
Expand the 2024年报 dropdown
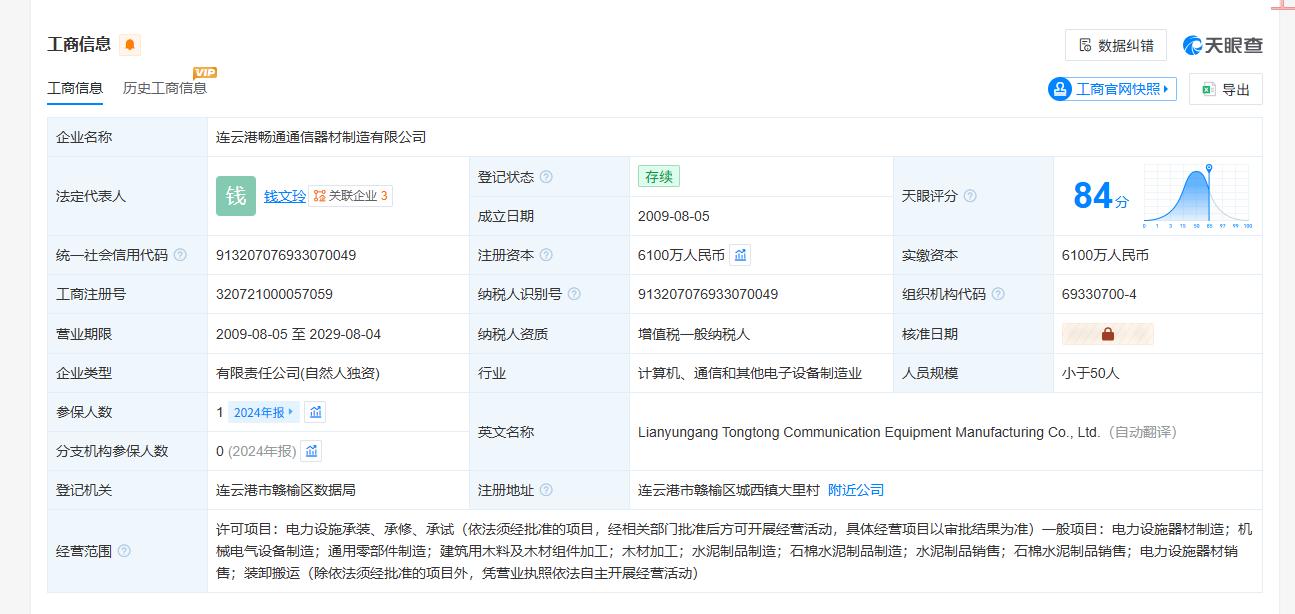click(264, 412)
